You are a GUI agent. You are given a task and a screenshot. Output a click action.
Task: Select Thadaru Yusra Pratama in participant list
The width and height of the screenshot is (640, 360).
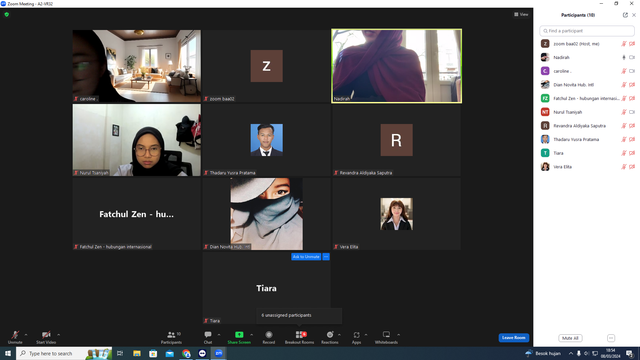(587, 139)
